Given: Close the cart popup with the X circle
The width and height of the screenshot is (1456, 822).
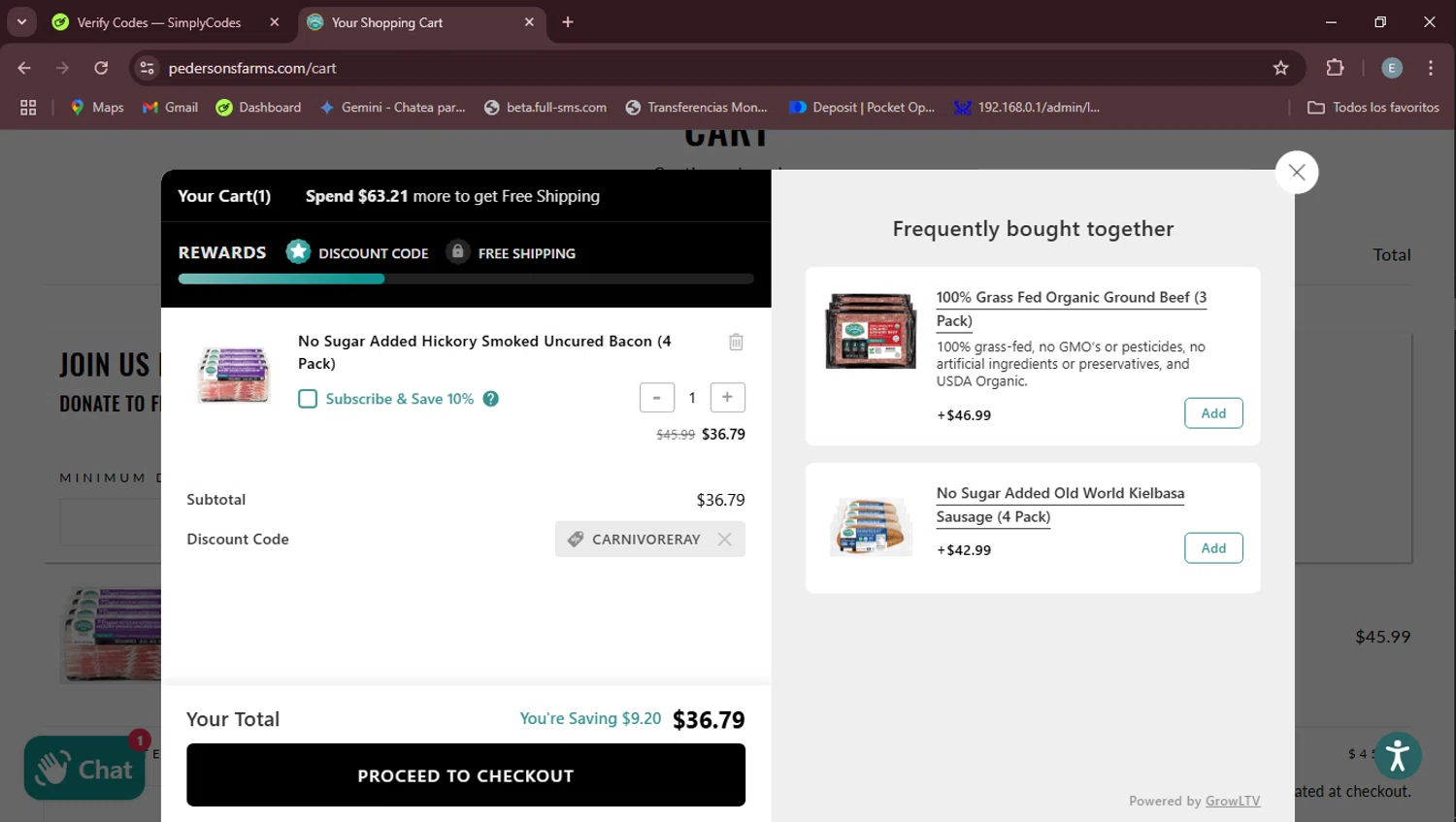Looking at the screenshot, I should [1297, 173].
